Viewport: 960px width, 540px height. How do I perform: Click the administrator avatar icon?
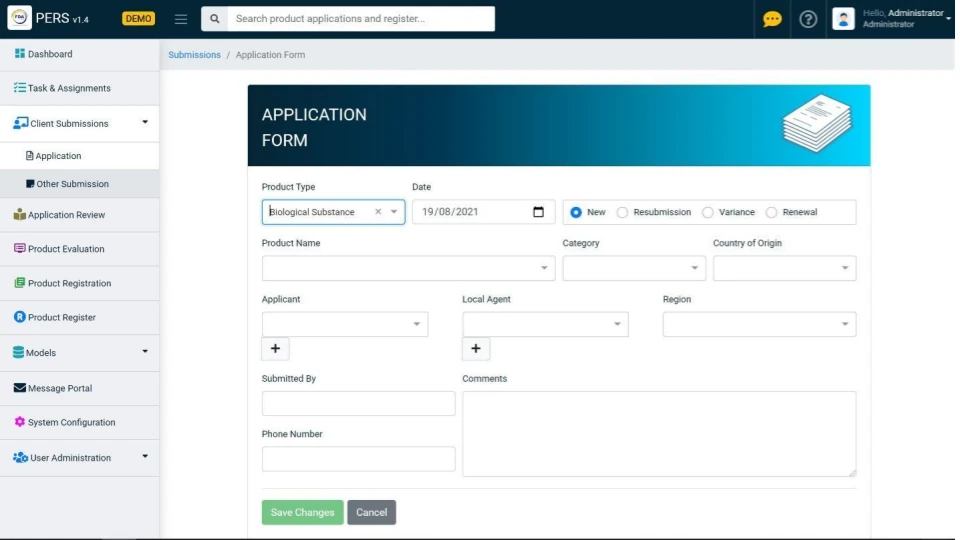(843, 19)
